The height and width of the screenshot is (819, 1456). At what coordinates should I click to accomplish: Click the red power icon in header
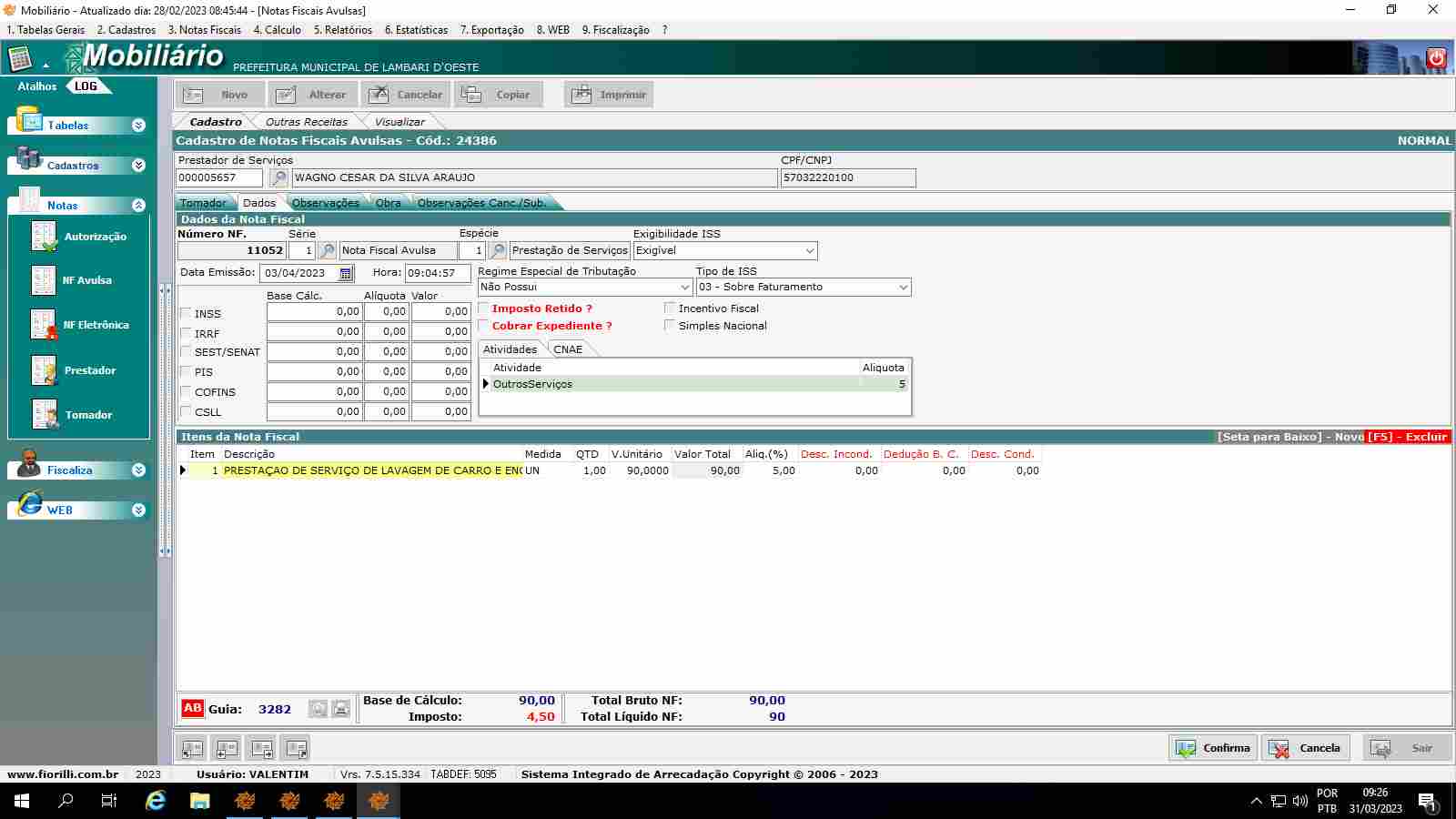[x=1436, y=58]
